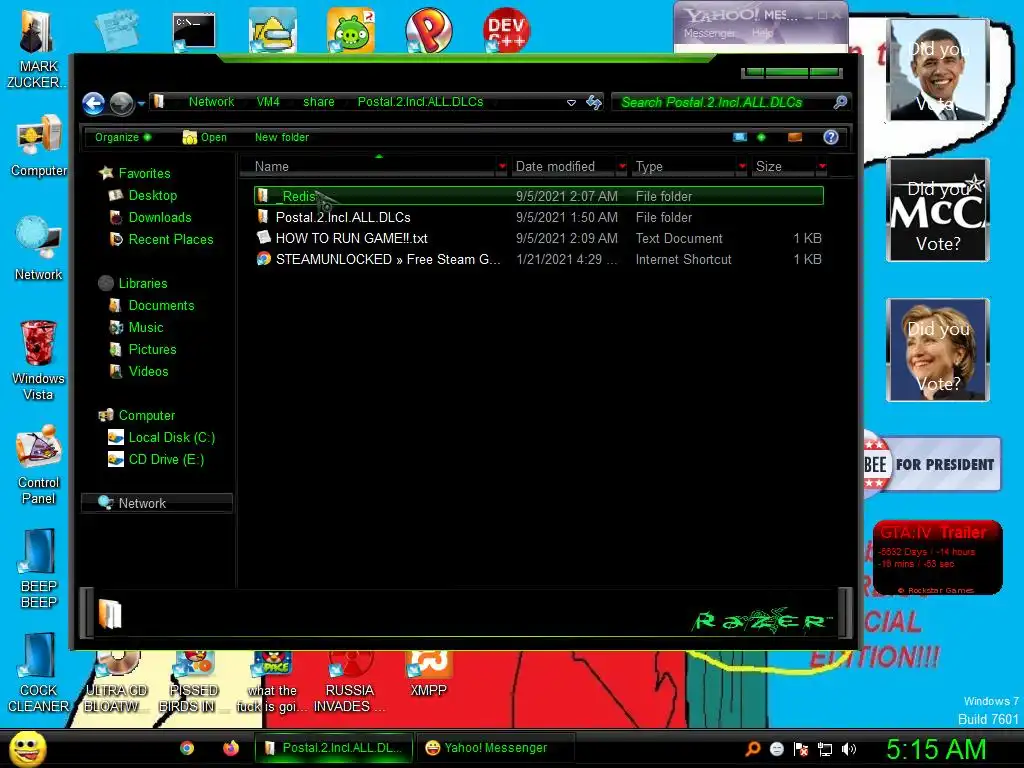This screenshot has width=1024, height=768.
Task: Click the Computer desktop icon
Action: point(39,145)
